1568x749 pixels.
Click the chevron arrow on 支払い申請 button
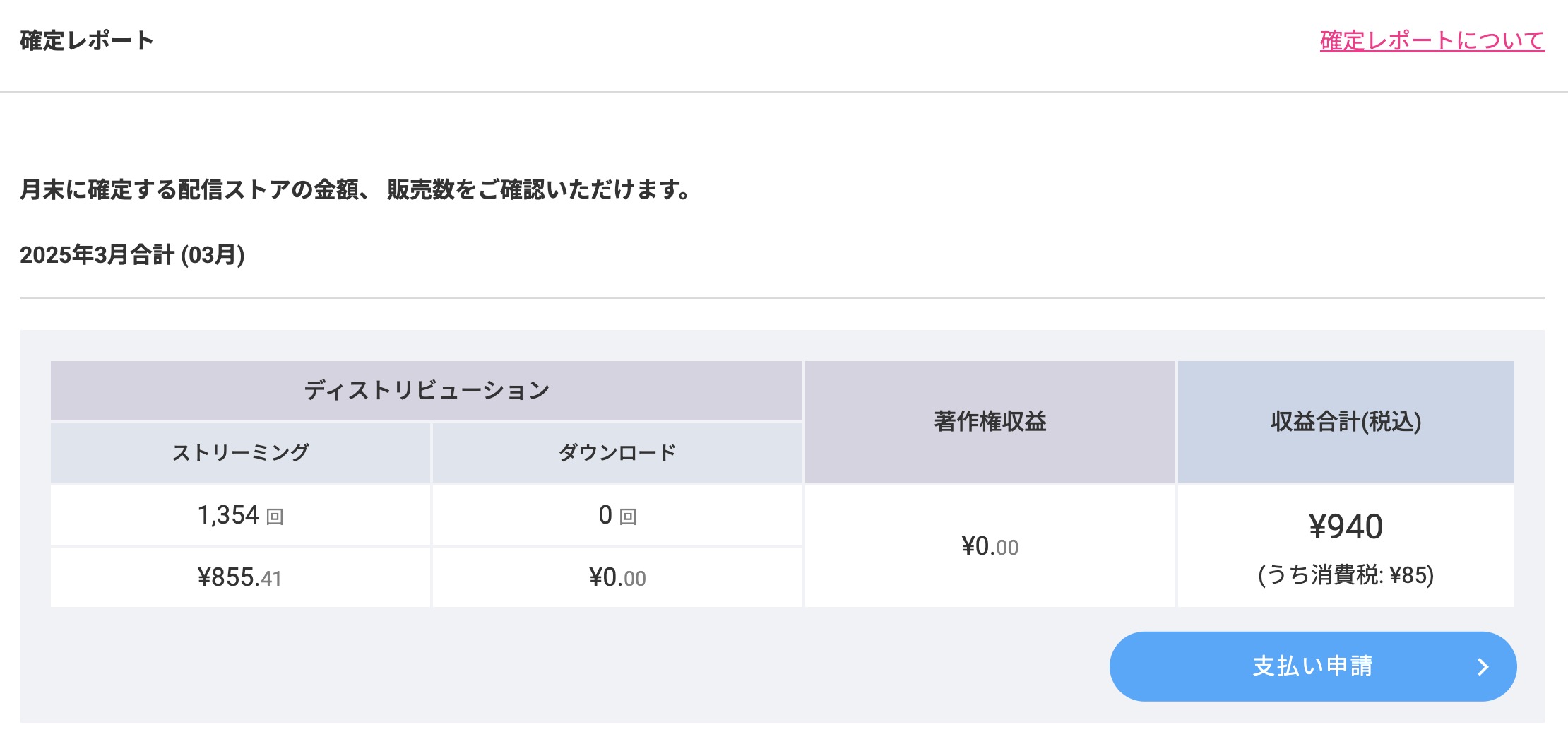pos(1483,667)
